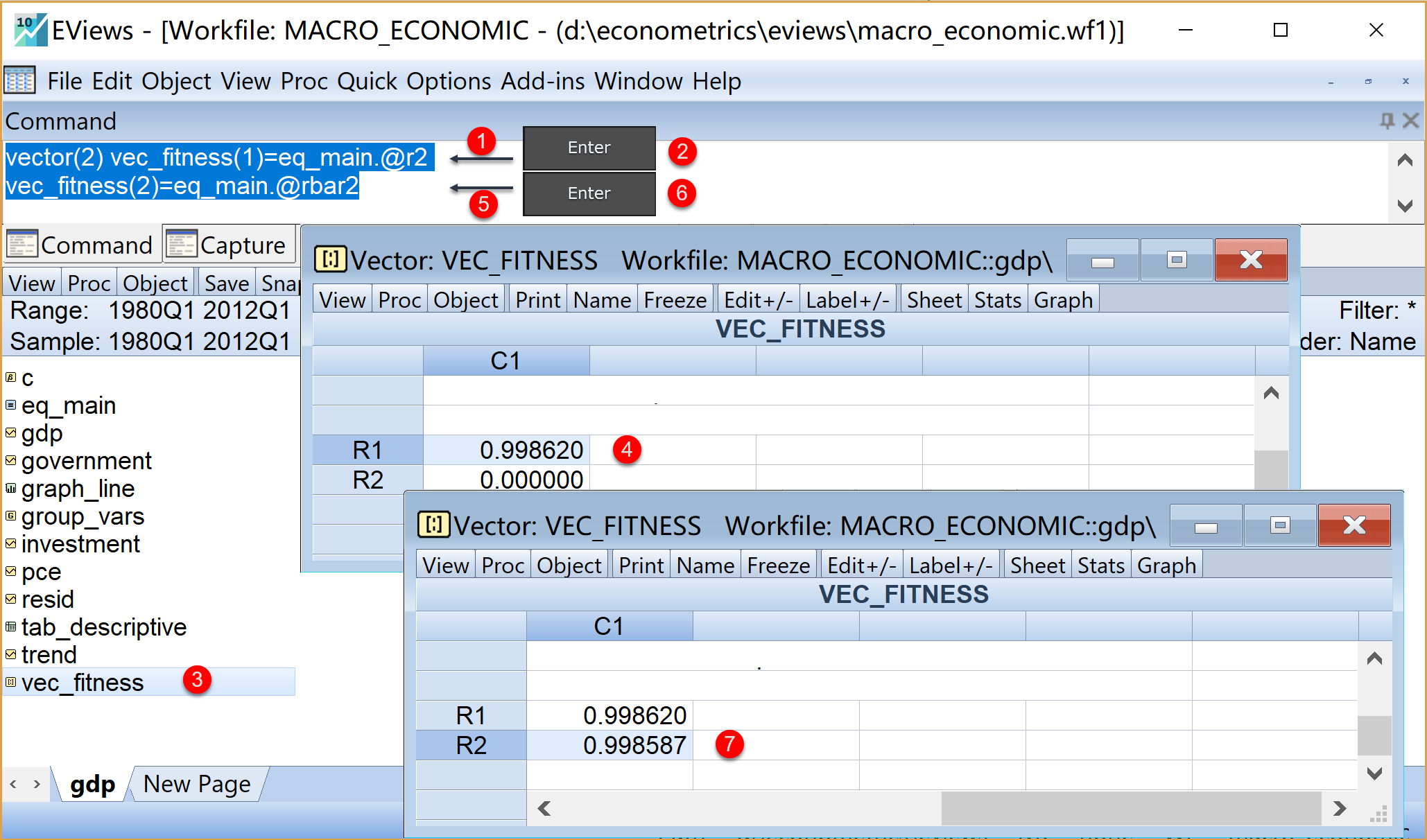Toggle Label+/- in the front vector window

pos(951,566)
